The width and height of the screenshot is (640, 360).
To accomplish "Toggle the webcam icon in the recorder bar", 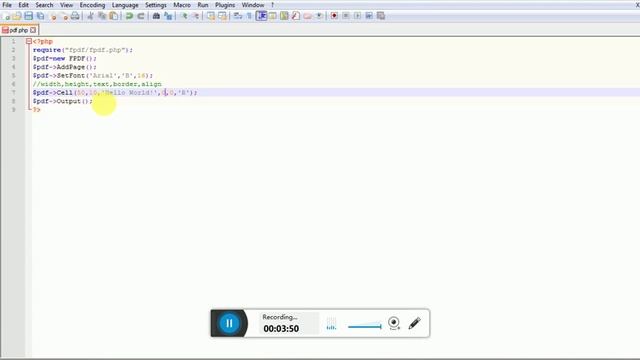I will (x=394, y=323).
